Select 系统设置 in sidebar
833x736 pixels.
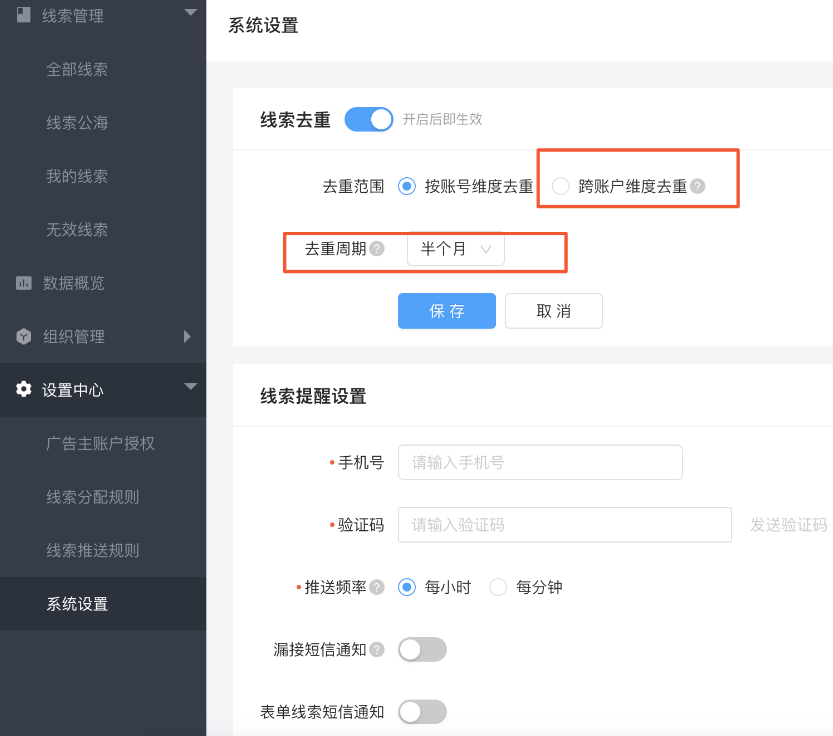coord(77,604)
